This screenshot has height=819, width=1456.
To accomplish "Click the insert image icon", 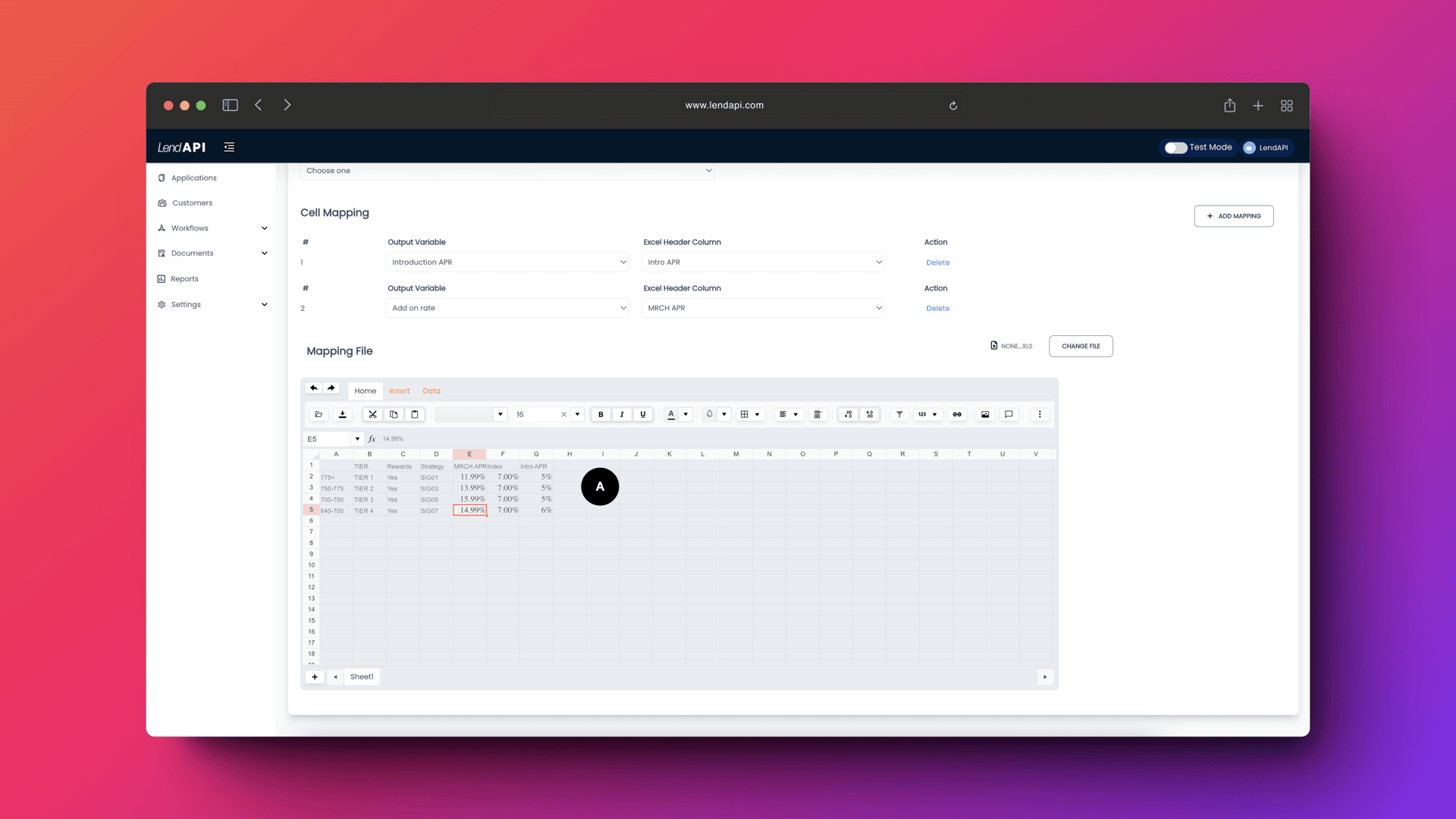I will [x=984, y=414].
